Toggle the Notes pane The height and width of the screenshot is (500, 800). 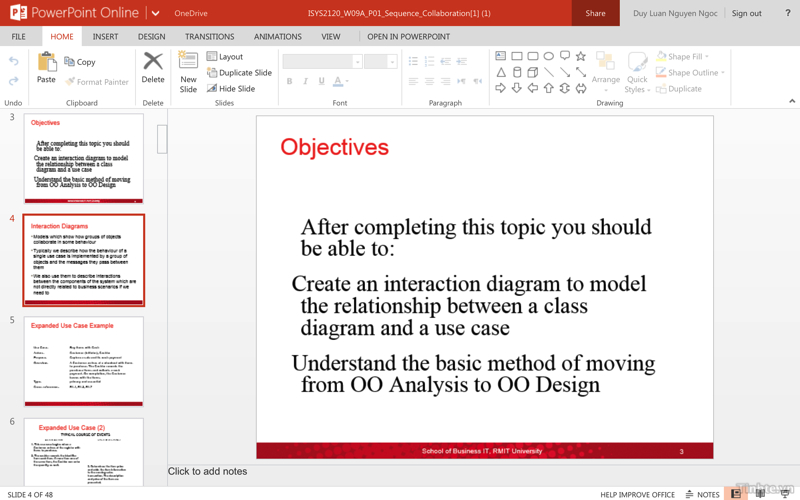click(x=702, y=494)
